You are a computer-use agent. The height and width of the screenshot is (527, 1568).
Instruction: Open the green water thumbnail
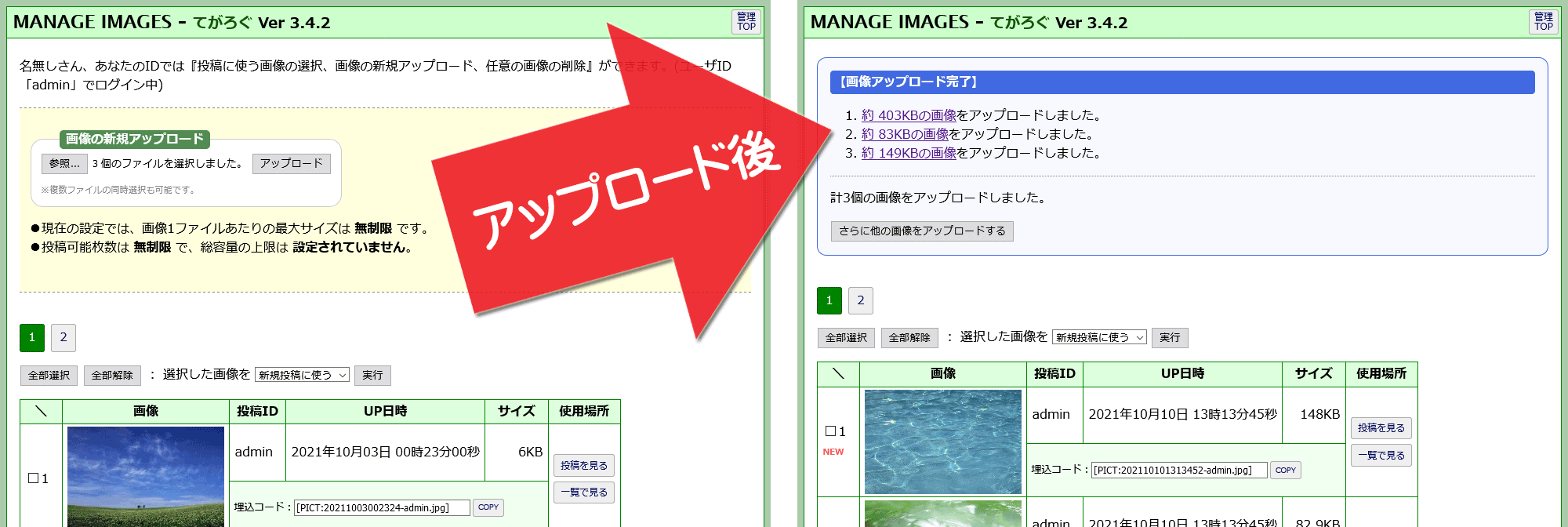pyautogui.click(x=943, y=514)
